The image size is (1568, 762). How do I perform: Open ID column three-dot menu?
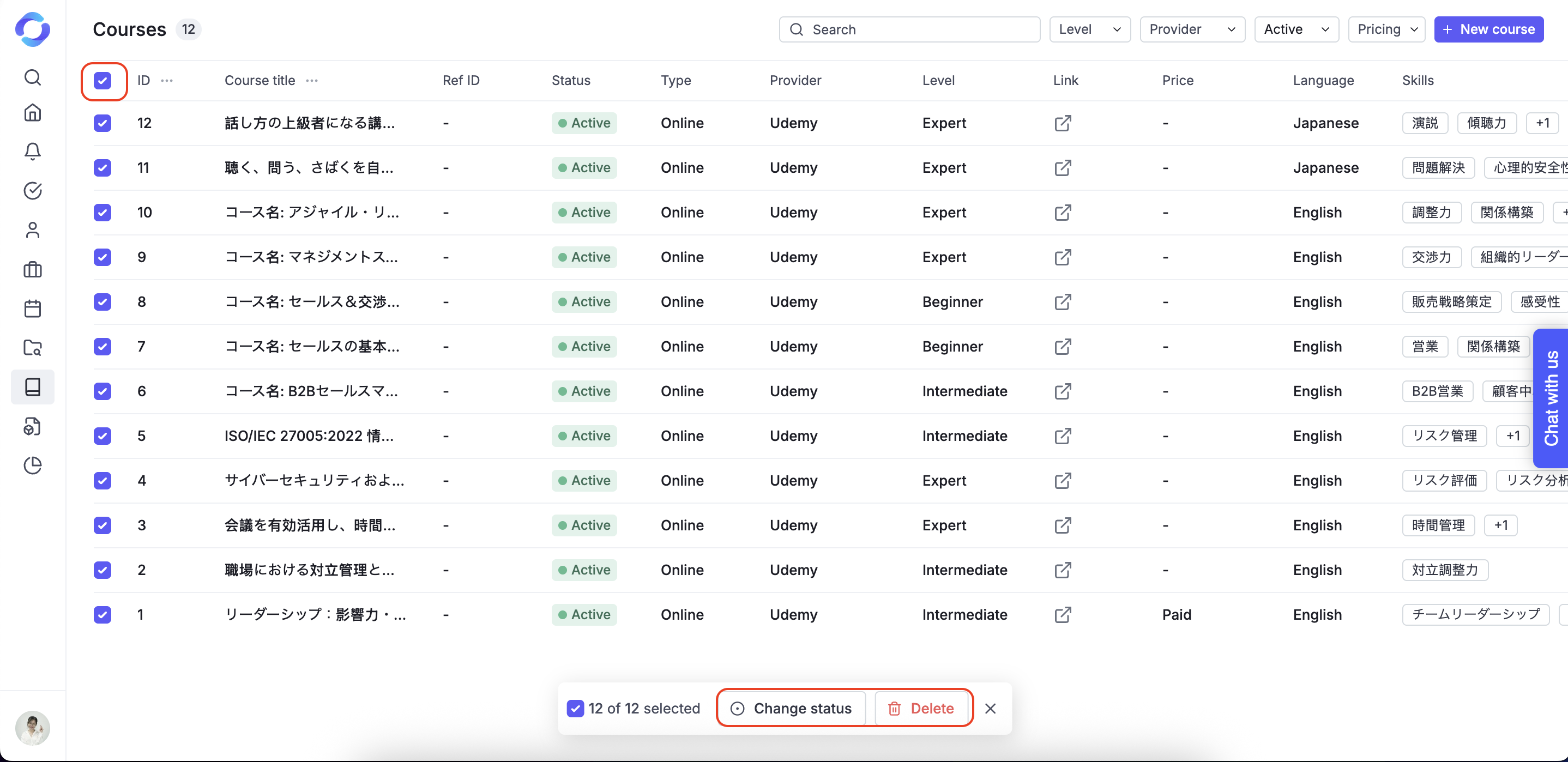coord(167,80)
